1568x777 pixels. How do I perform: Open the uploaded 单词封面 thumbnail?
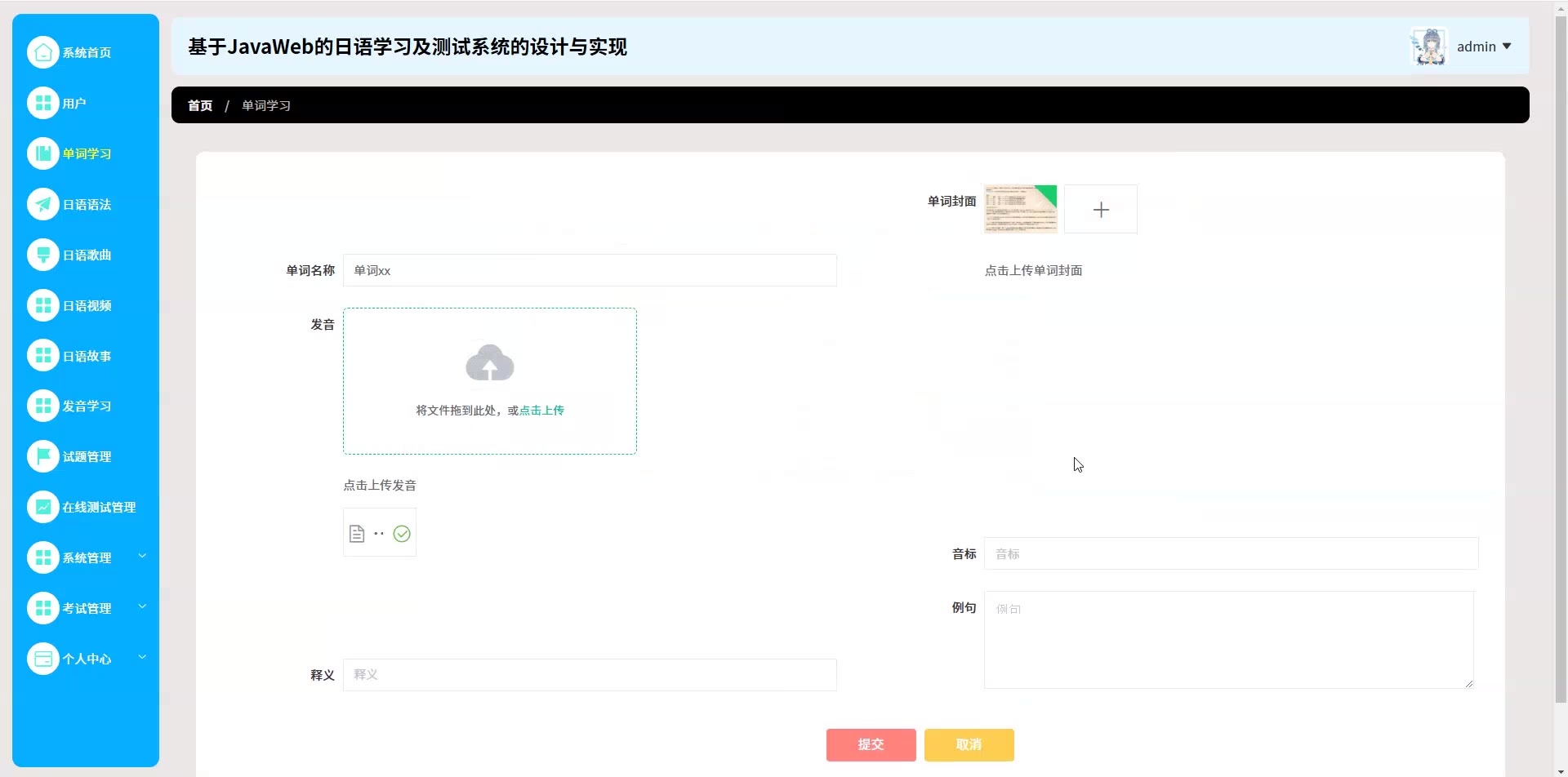point(1021,210)
